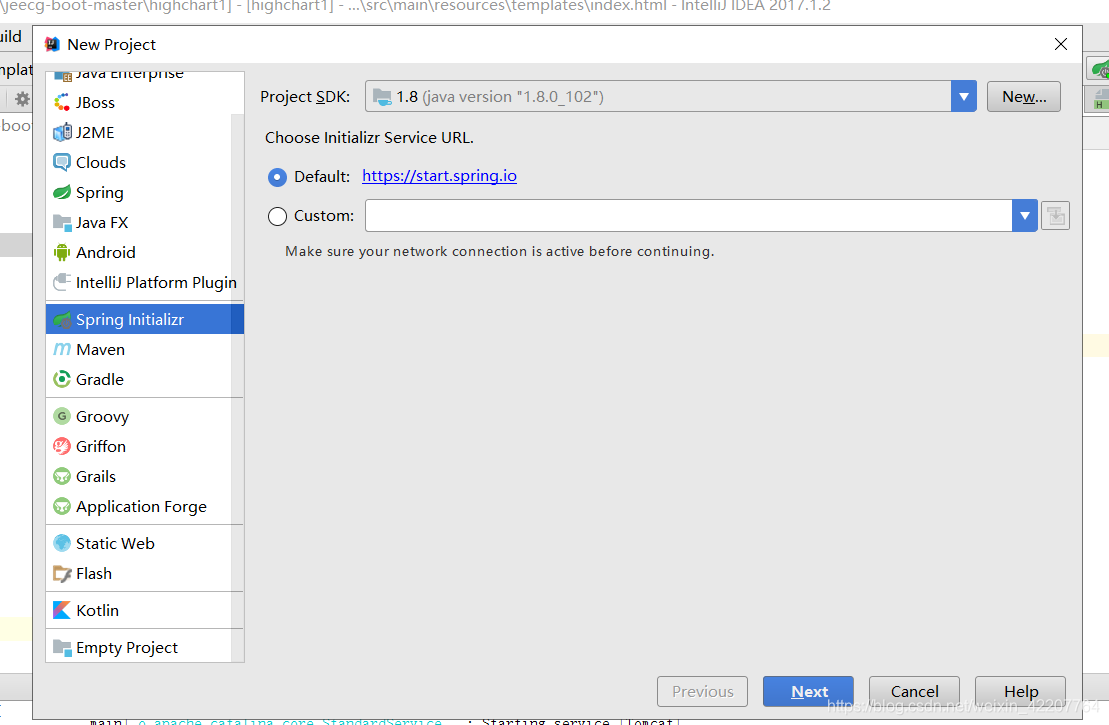Select Kotlin text in project list
1109x725 pixels.
click(98, 610)
